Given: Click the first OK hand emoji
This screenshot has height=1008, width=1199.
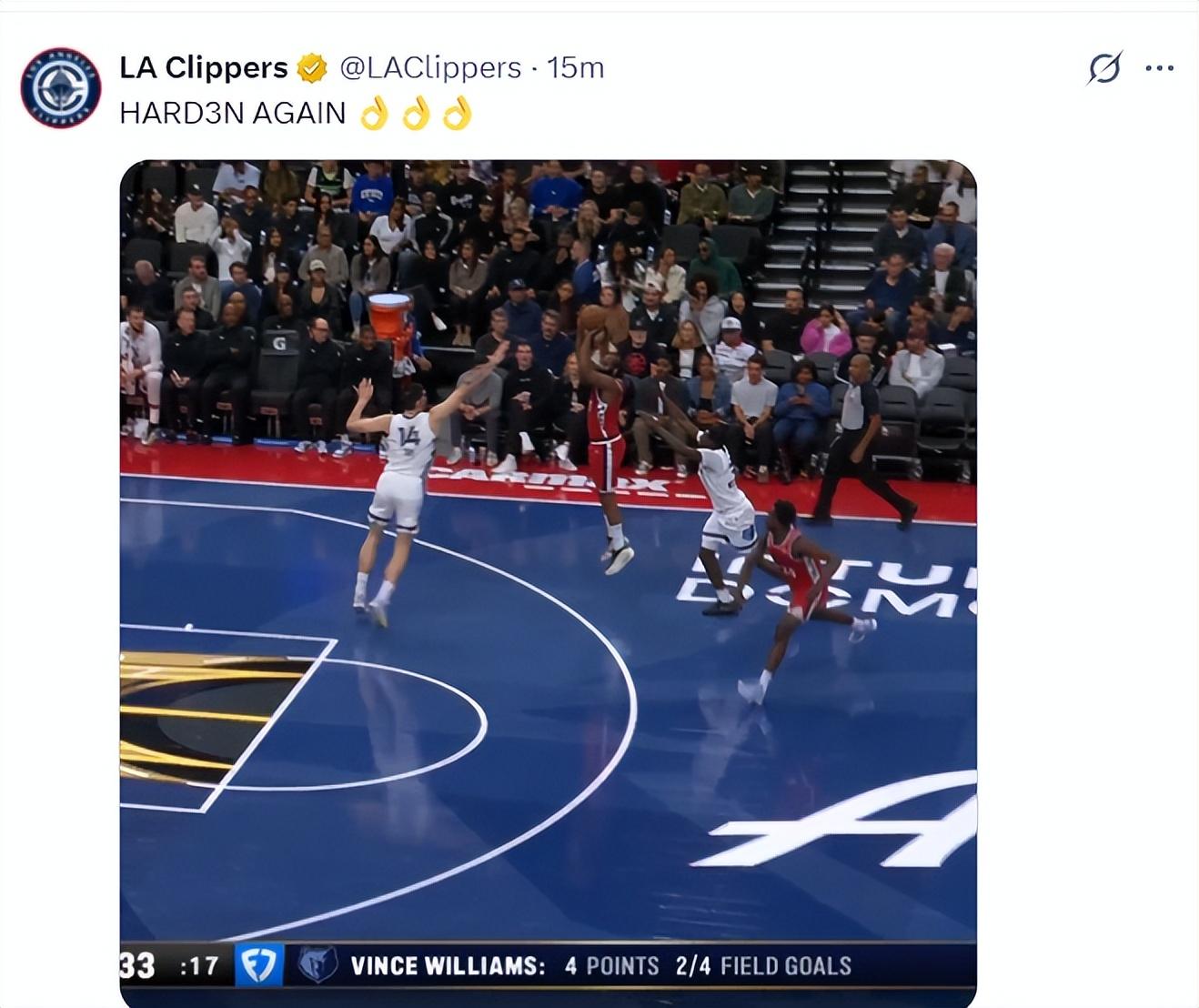Looking at the screenshot, I should (x=374, y=114).
